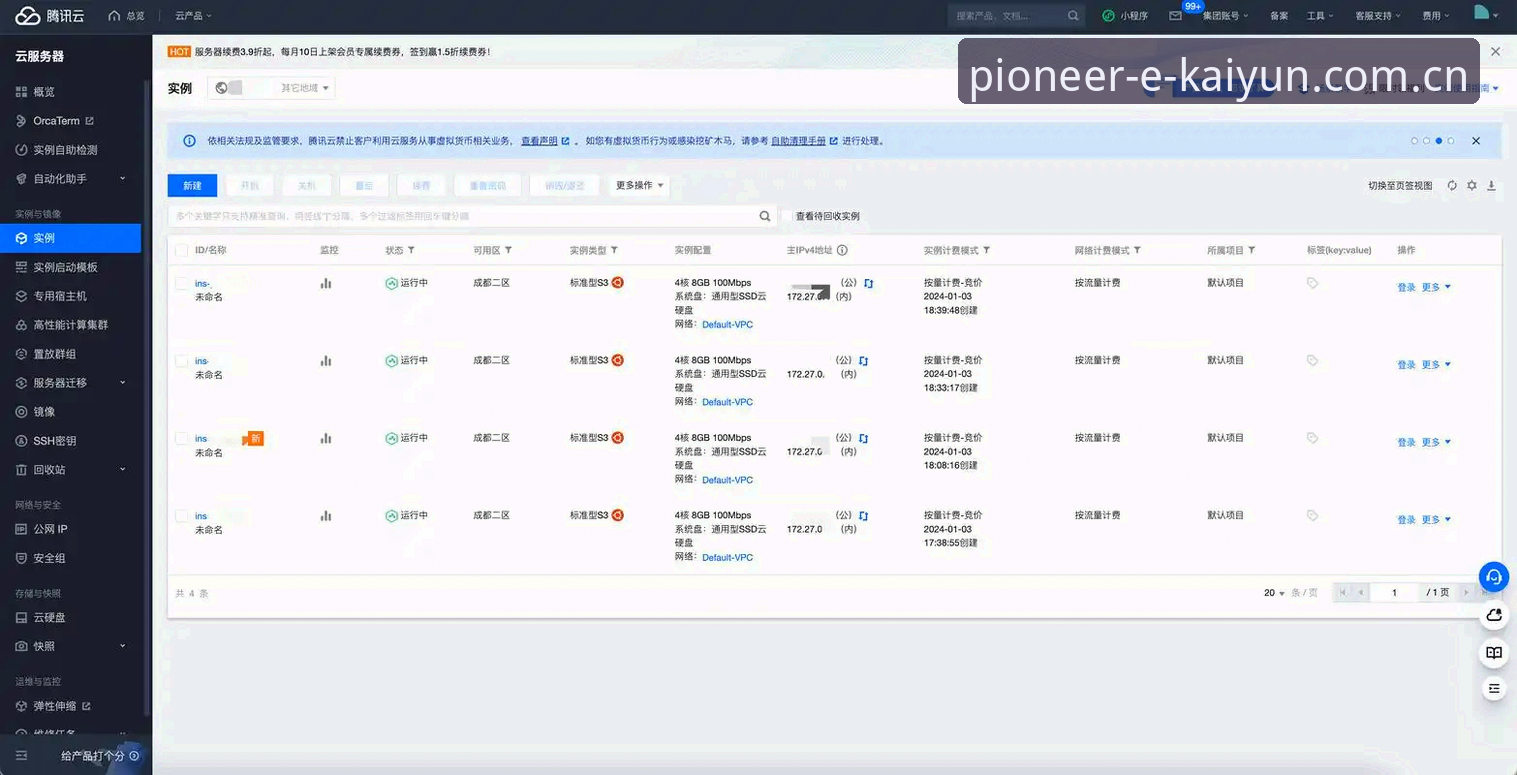Close the HOT renewal promotion banner
This screenshot has width=1517, height=775.
[1495, 51]
